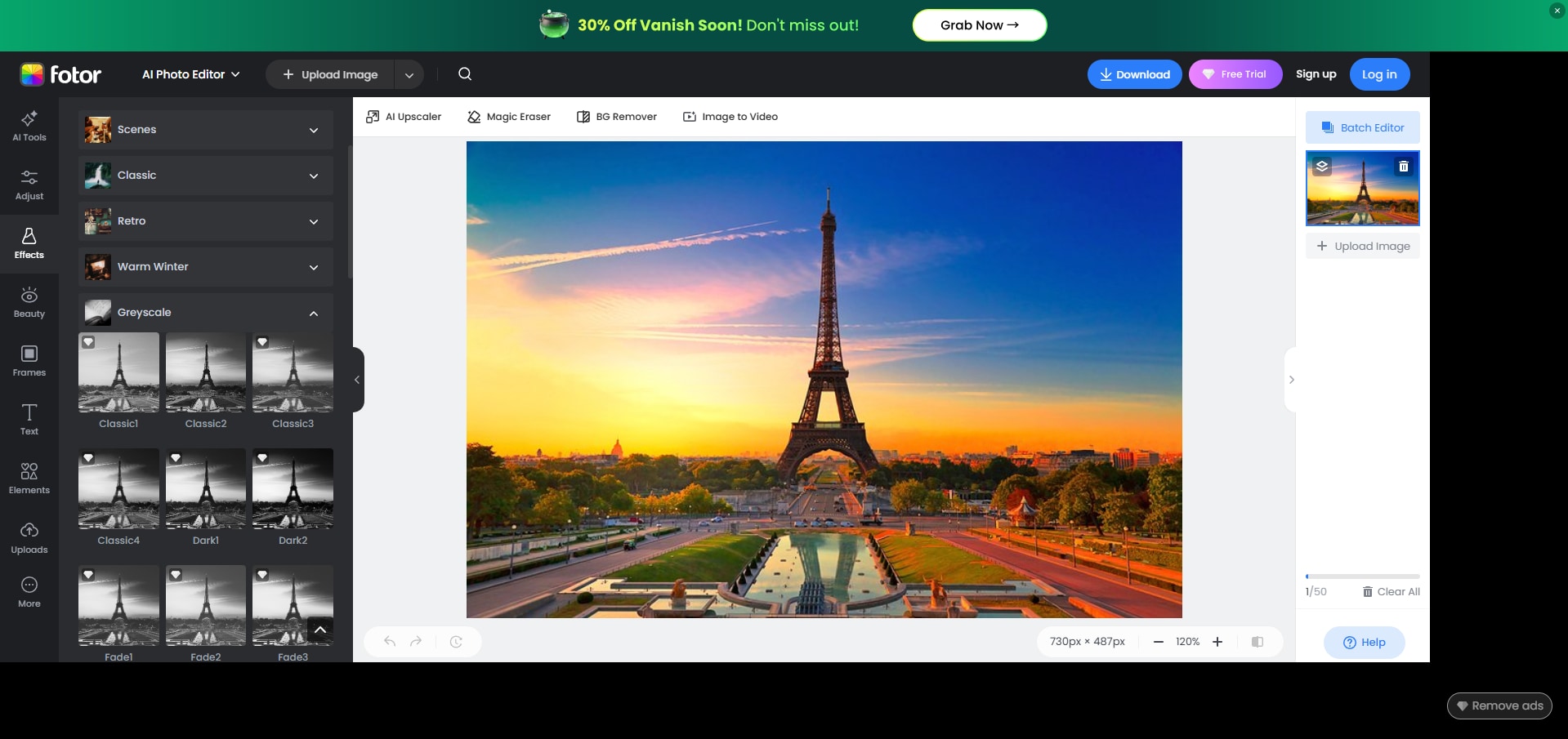Screen dimensions: 1568x739
Task: Switch to the Batch Editor
Action: tap(1361, 127)
